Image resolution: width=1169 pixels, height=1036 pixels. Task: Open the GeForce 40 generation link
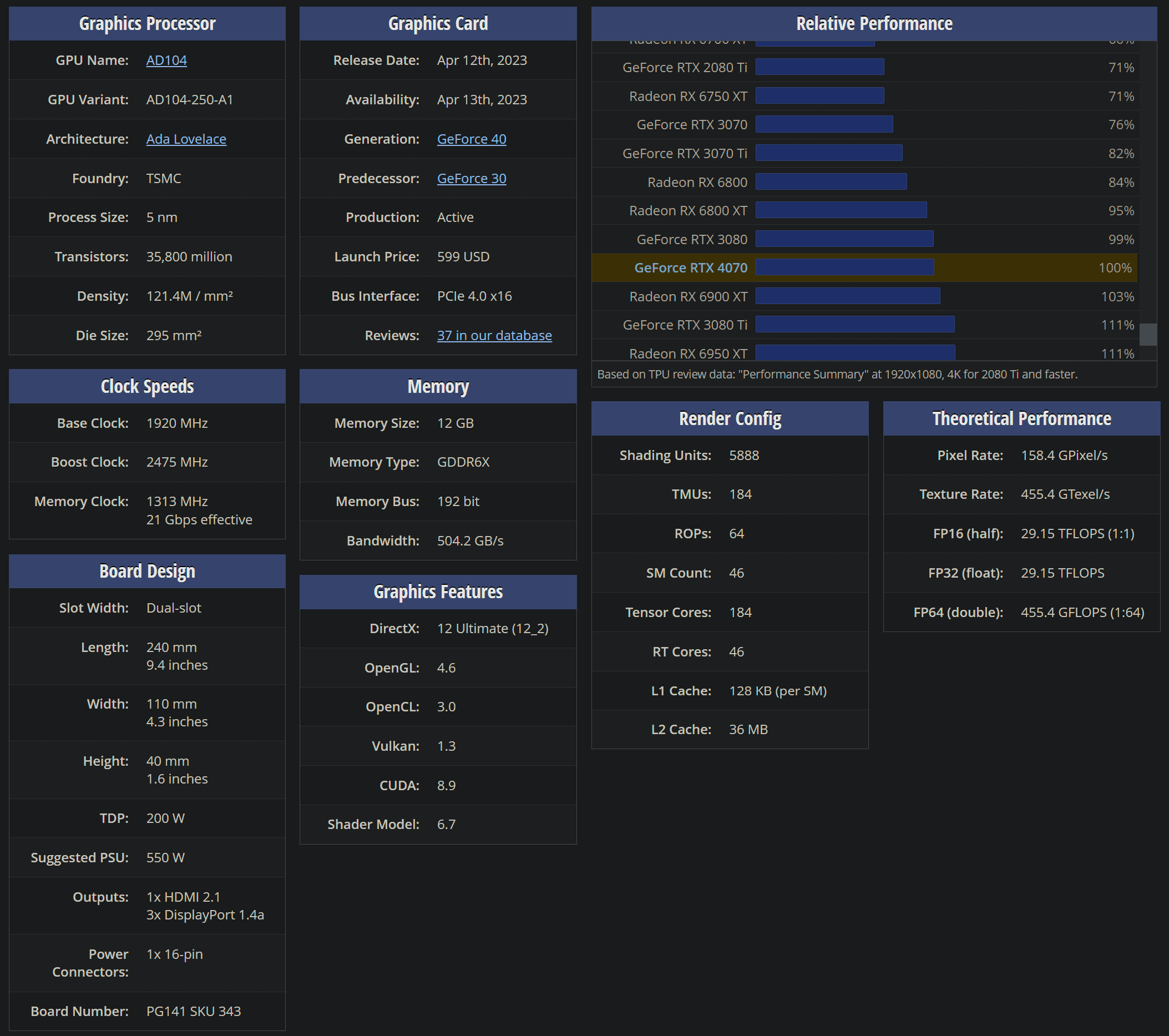point(471,139)
